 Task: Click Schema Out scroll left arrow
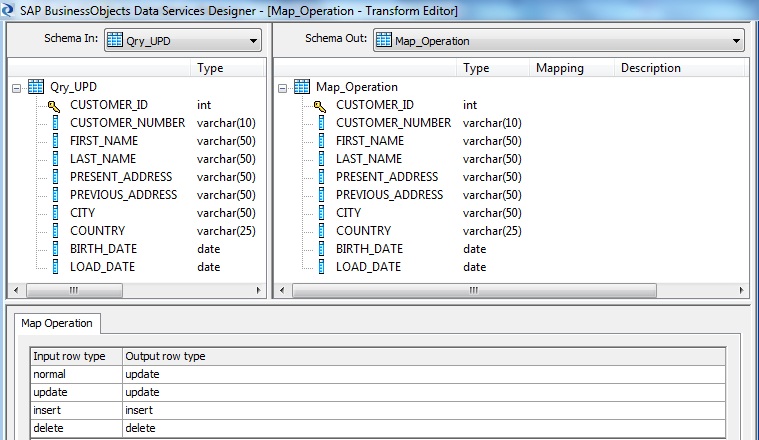[x=282, y=290]
